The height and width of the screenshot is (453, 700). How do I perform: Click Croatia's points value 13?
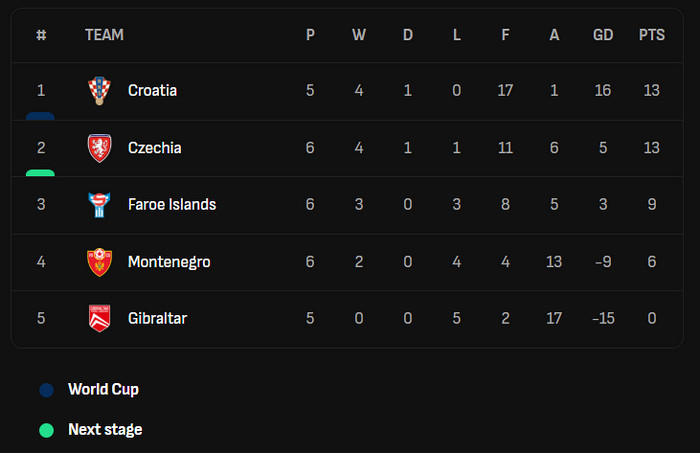[651, 91]
